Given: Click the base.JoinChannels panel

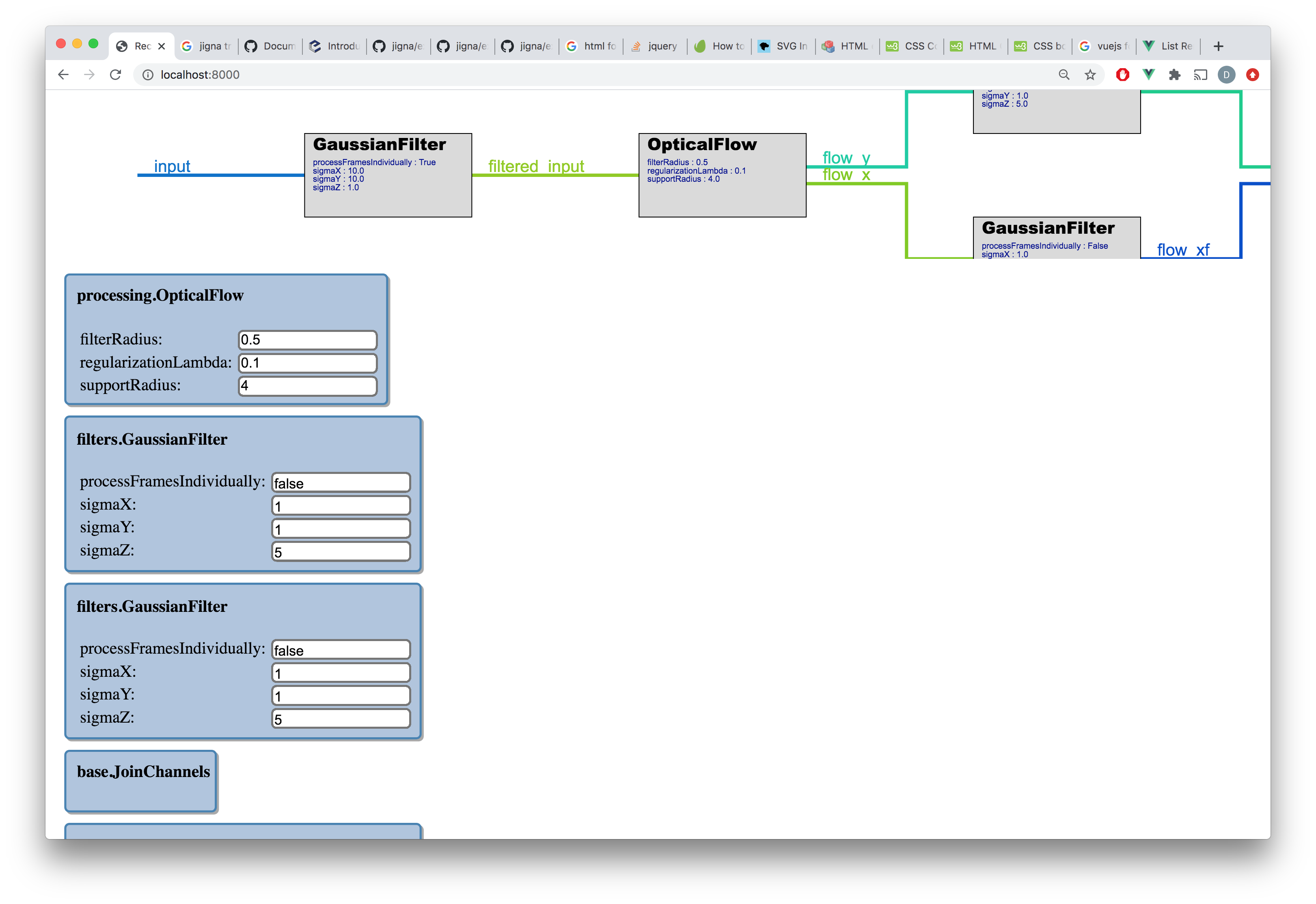Looking at the screenshot, I should click(141, 781).
